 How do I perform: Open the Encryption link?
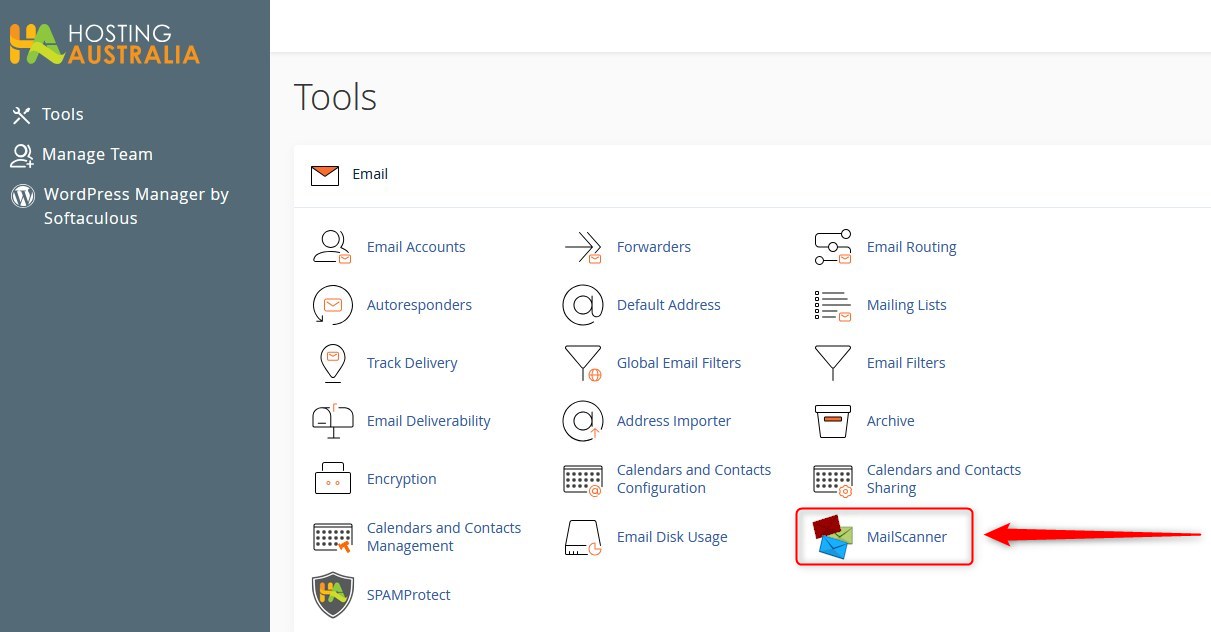[401, 479]
